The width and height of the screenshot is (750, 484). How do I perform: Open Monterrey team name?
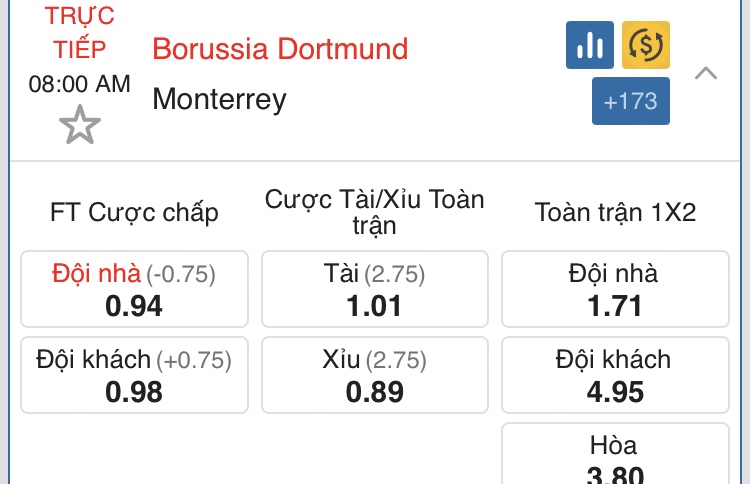[219, 99]
